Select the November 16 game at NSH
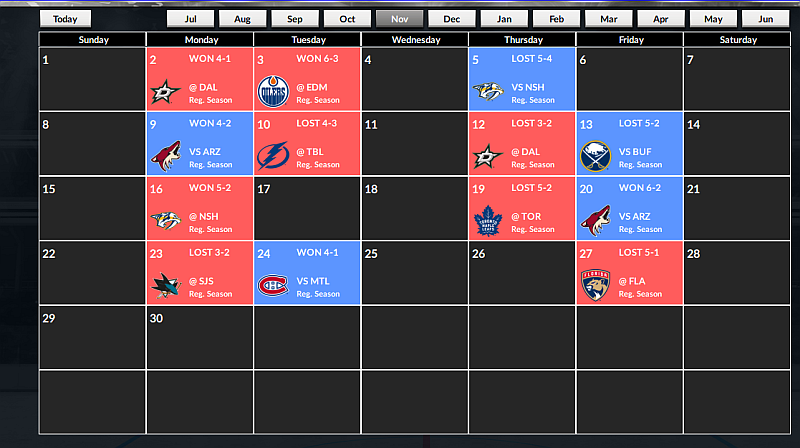800x448 pixels. click(200, 208)
